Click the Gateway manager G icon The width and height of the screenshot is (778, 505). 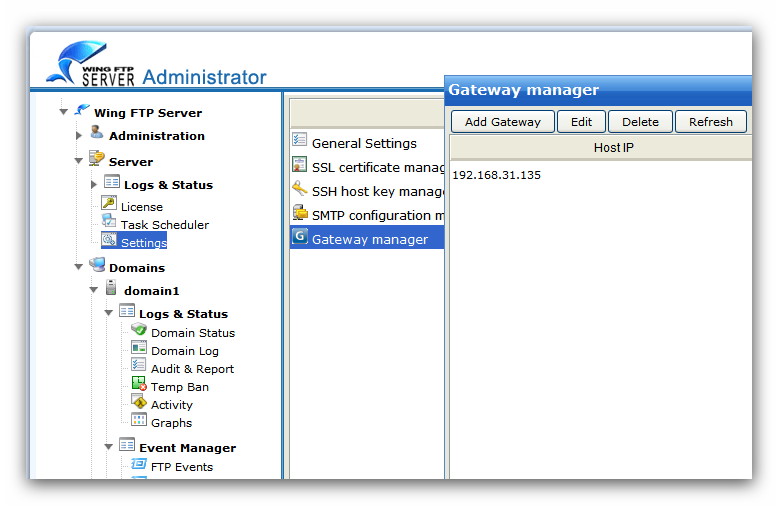tap(300, 236)
